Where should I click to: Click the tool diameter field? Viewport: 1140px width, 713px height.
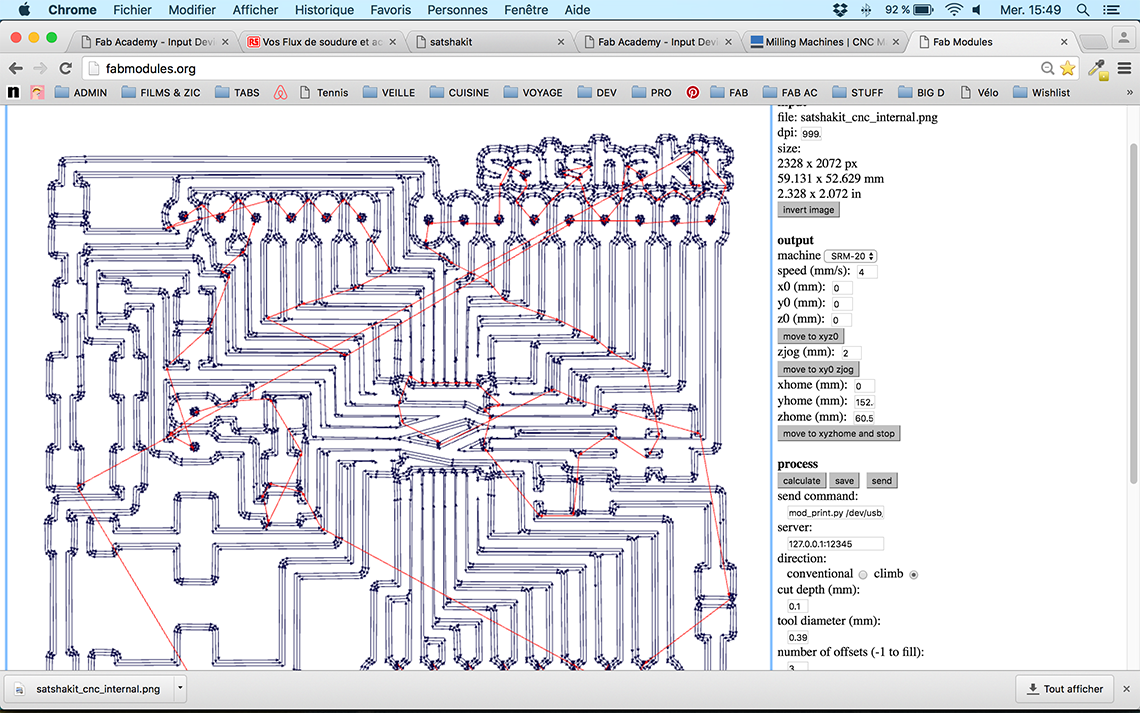pos(797,637)
